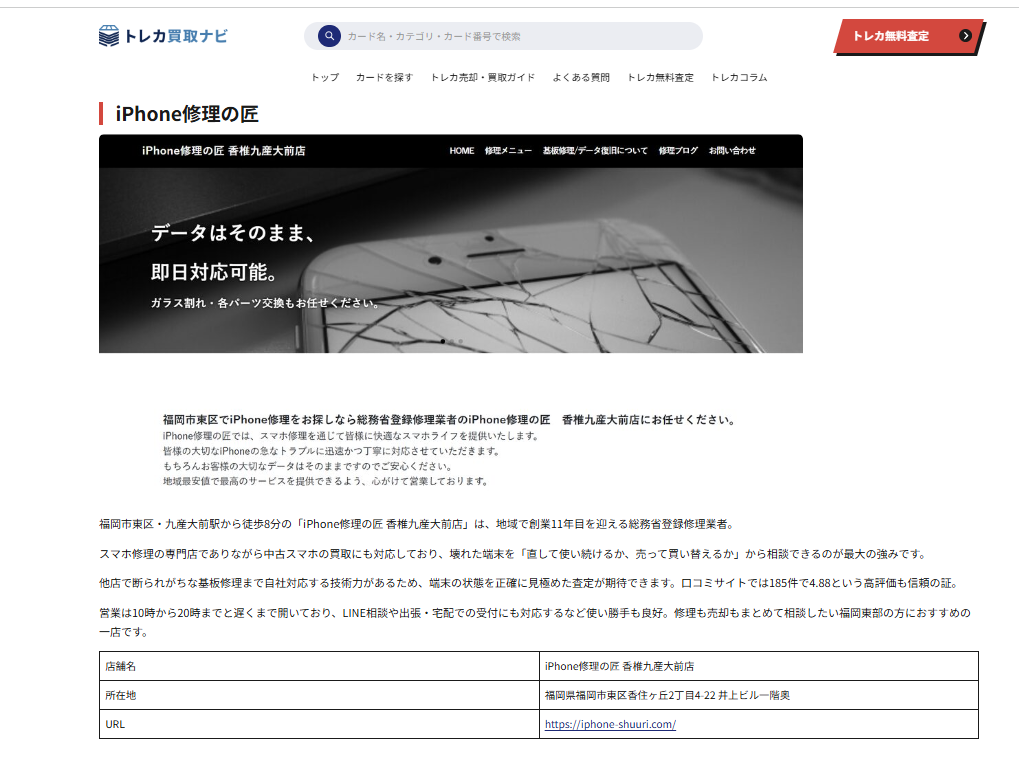This screenshot has width=1019, height=773.
Task: Select トレカ無料査定 in navigation menu
Action: coord(660,77)
